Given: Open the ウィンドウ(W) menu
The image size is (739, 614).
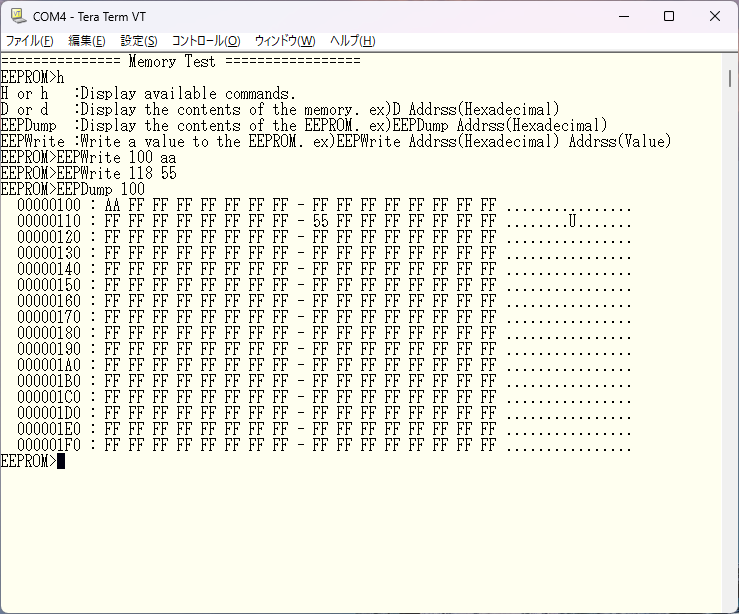Looking at the screenshot, I should (285, 41).
